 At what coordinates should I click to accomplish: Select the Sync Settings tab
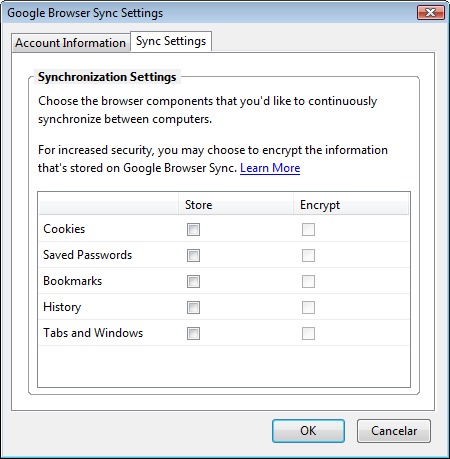click(x=171, y=41)
